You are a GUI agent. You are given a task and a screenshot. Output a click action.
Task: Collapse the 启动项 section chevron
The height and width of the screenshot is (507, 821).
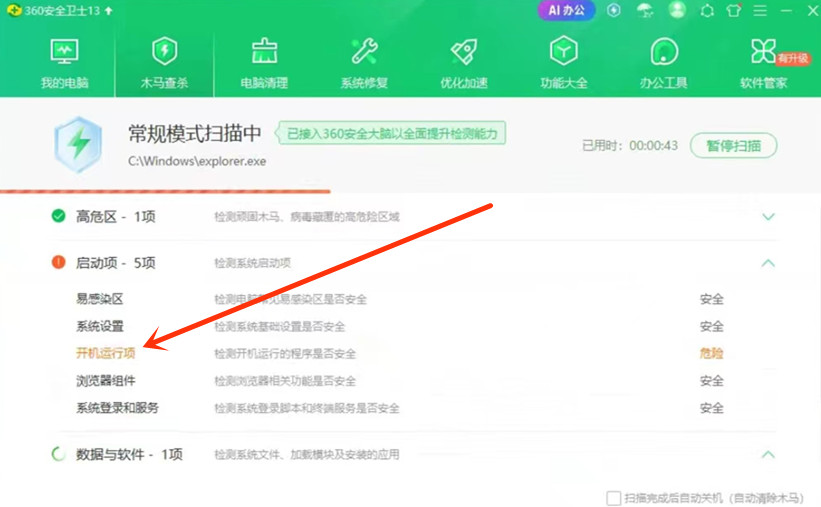[x=768, y=263]
